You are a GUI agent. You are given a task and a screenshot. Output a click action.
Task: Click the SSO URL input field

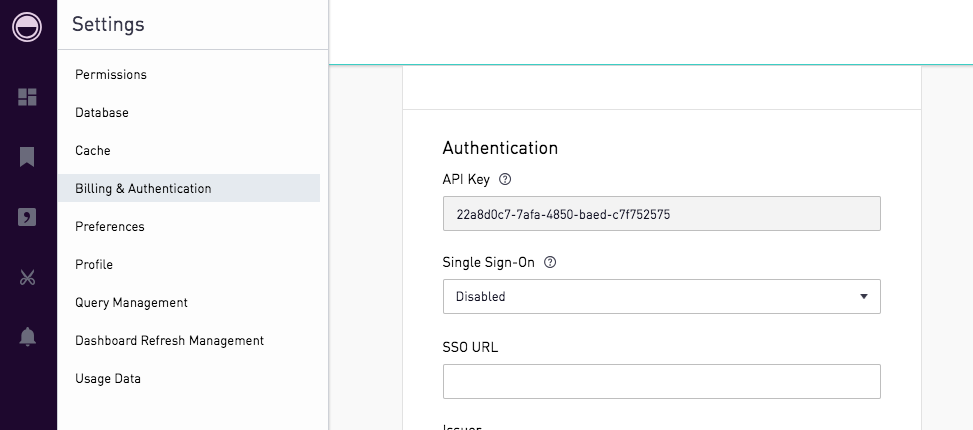click(661, 381)
